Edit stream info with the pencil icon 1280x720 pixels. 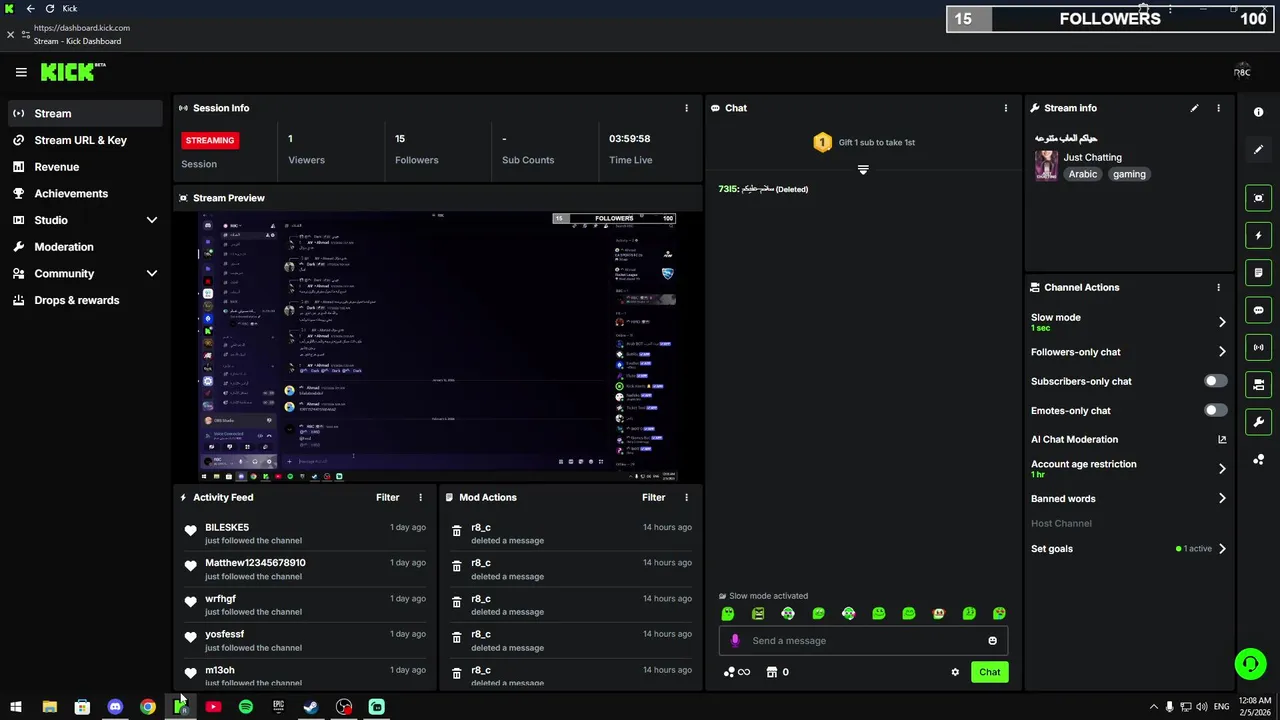click(x=1194, y=108)
